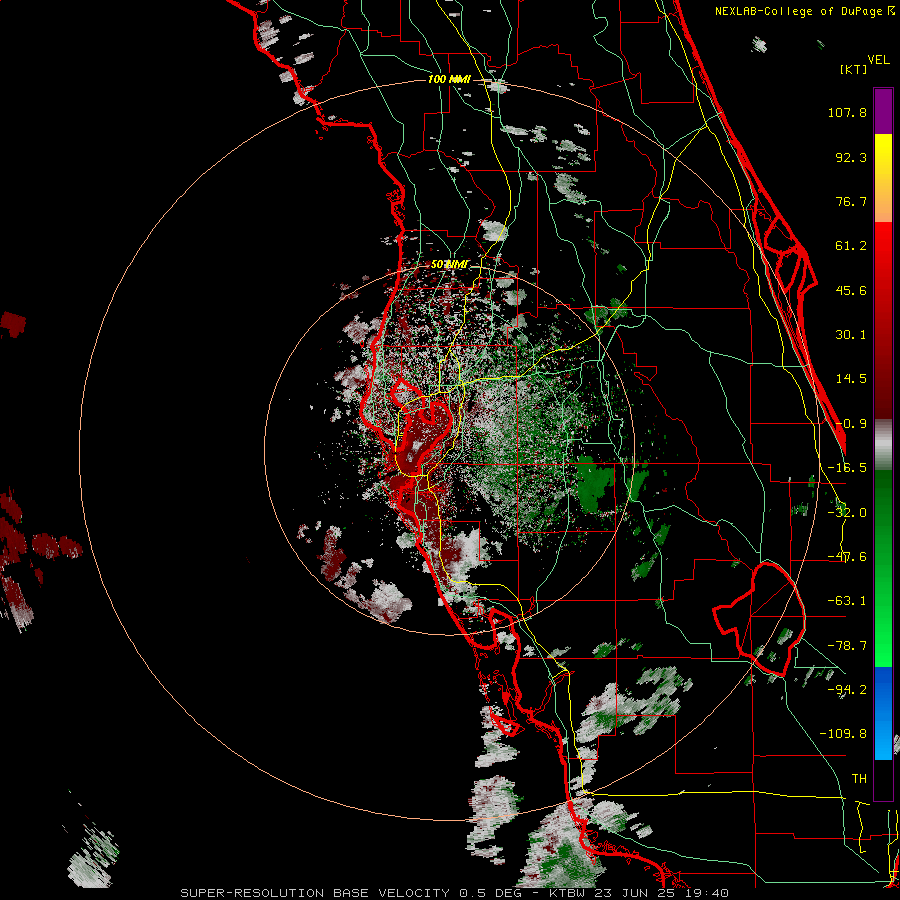Select the 30.1 velocity scale value
The image size is (900, 900).
point(851,335)
